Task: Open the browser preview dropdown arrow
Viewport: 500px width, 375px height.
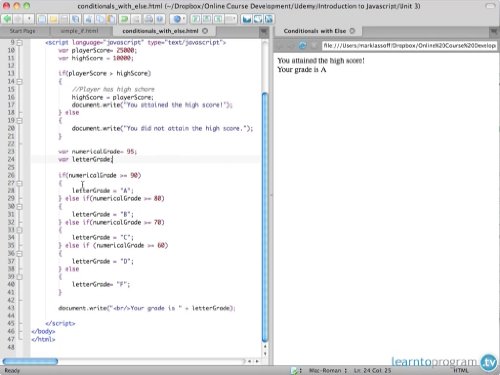Action: (x=184, y=19)
